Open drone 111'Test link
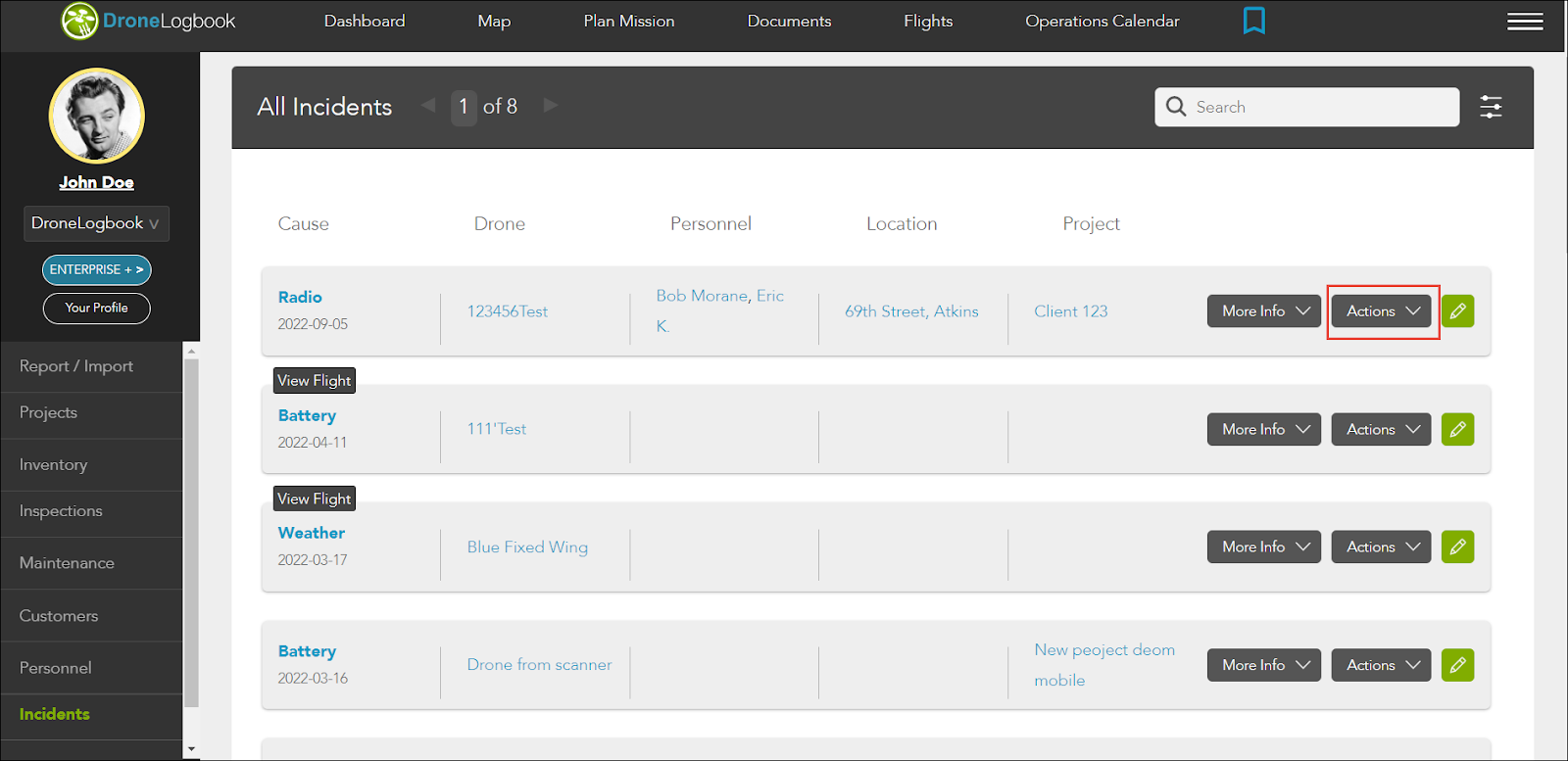Image resolution: width=1568 pixels, height=761 pixels. pos(497,429)
